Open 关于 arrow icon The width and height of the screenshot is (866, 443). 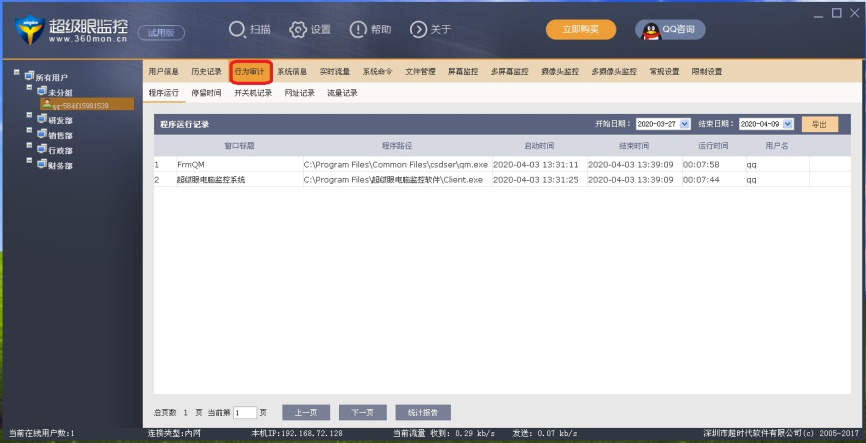pos(418,30)
